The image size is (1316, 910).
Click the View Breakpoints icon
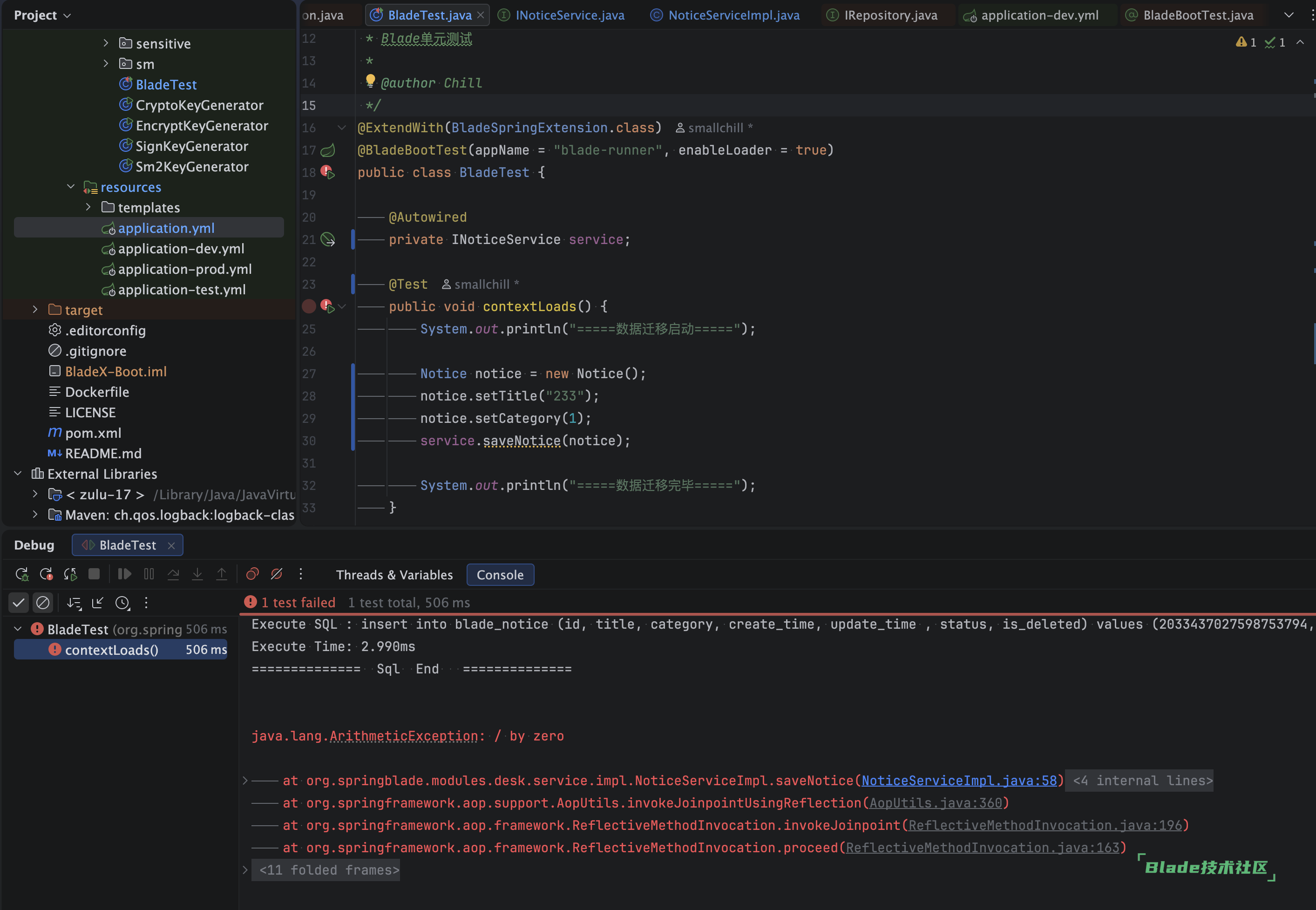tap(252, 574)
